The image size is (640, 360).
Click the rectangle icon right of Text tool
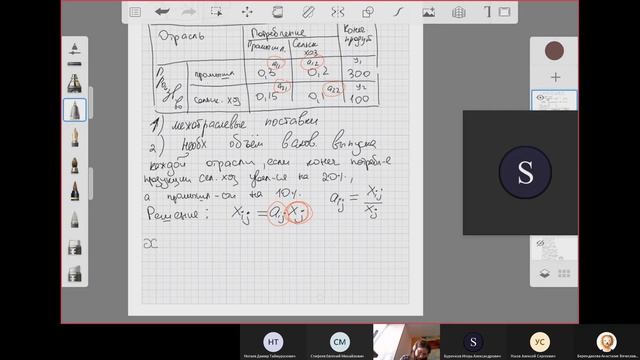coord(504,12)
